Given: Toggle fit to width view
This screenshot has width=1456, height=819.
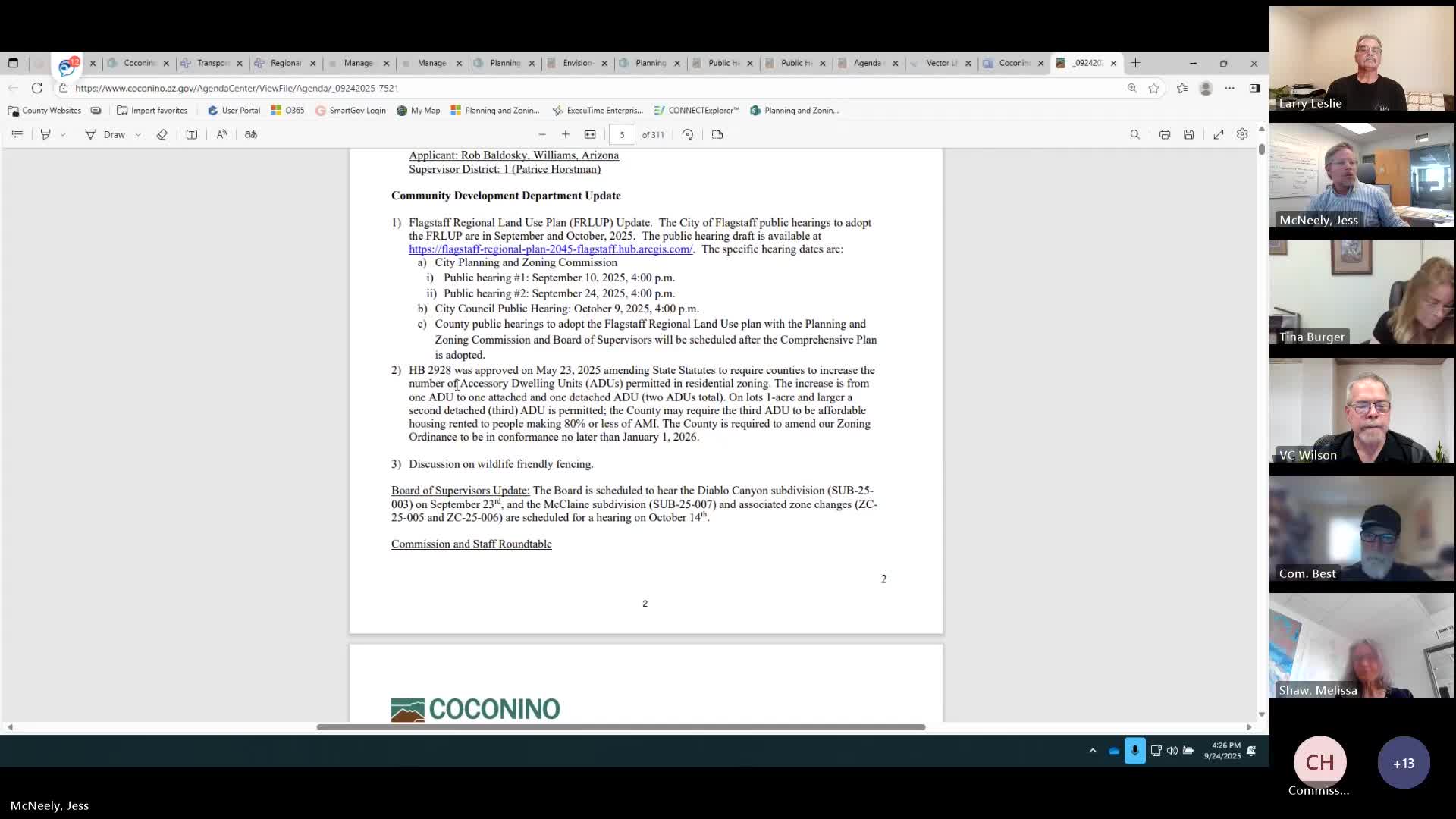Looking at the screenshot, I should [x=590, y=134].
